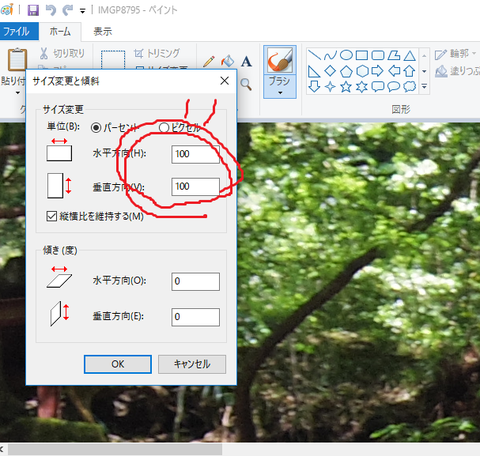480x456 pixels.
Task: Click the Undo arrow in title bar
Action: [x=51, y=10]
